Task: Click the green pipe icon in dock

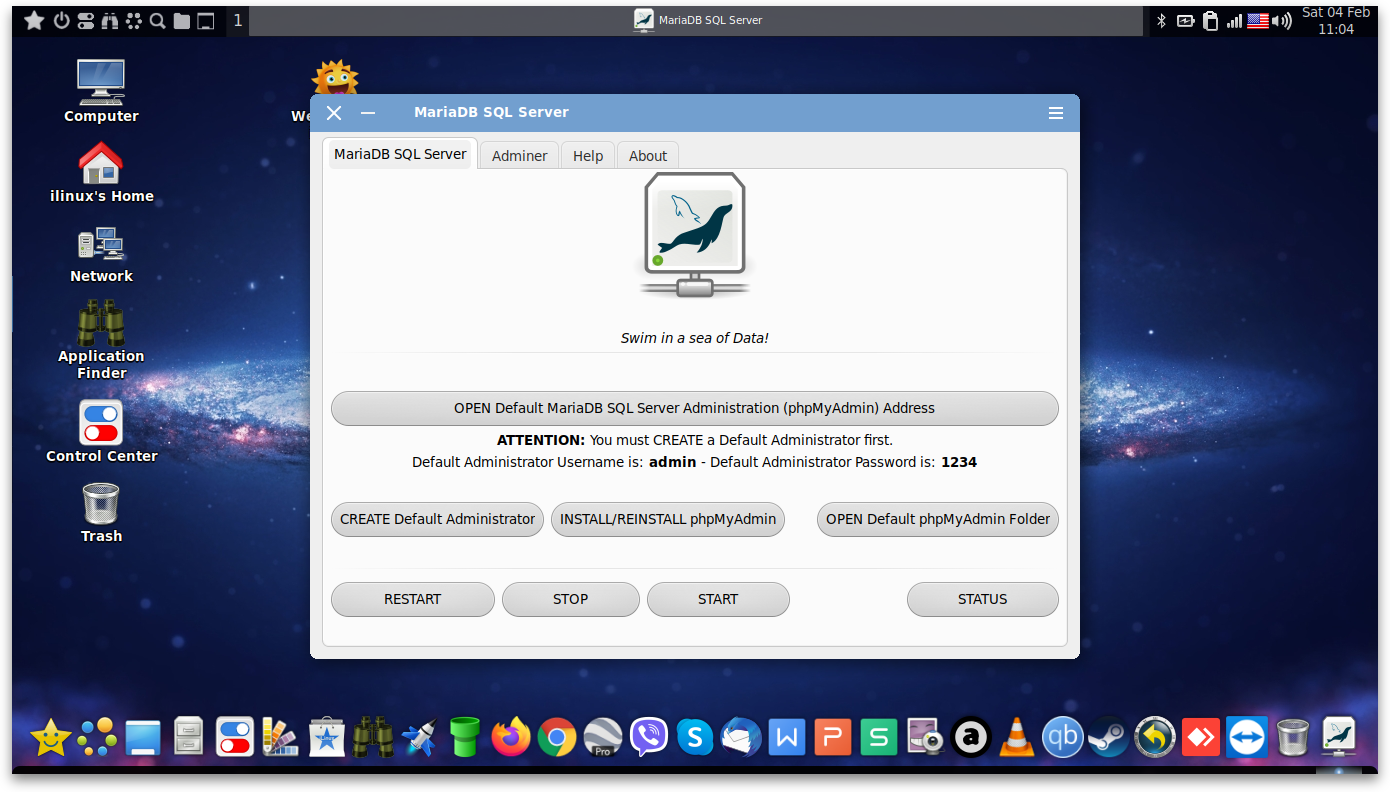Action: (465, 738)
